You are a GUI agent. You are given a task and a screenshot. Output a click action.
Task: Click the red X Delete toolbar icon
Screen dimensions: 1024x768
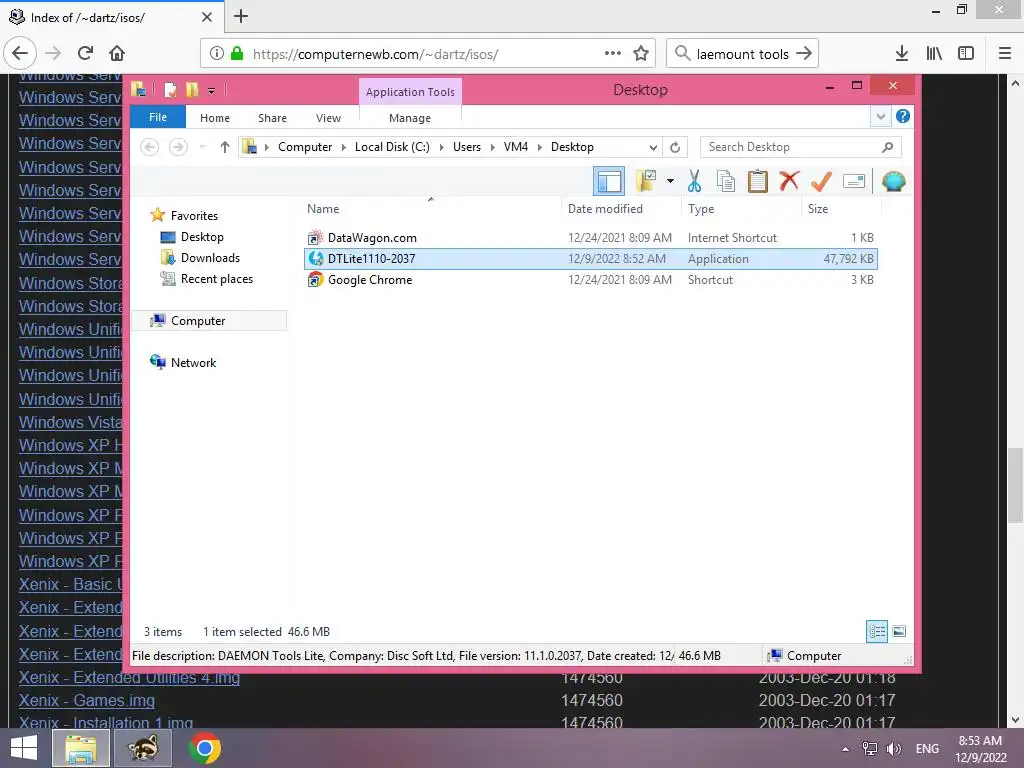[789, 180]
